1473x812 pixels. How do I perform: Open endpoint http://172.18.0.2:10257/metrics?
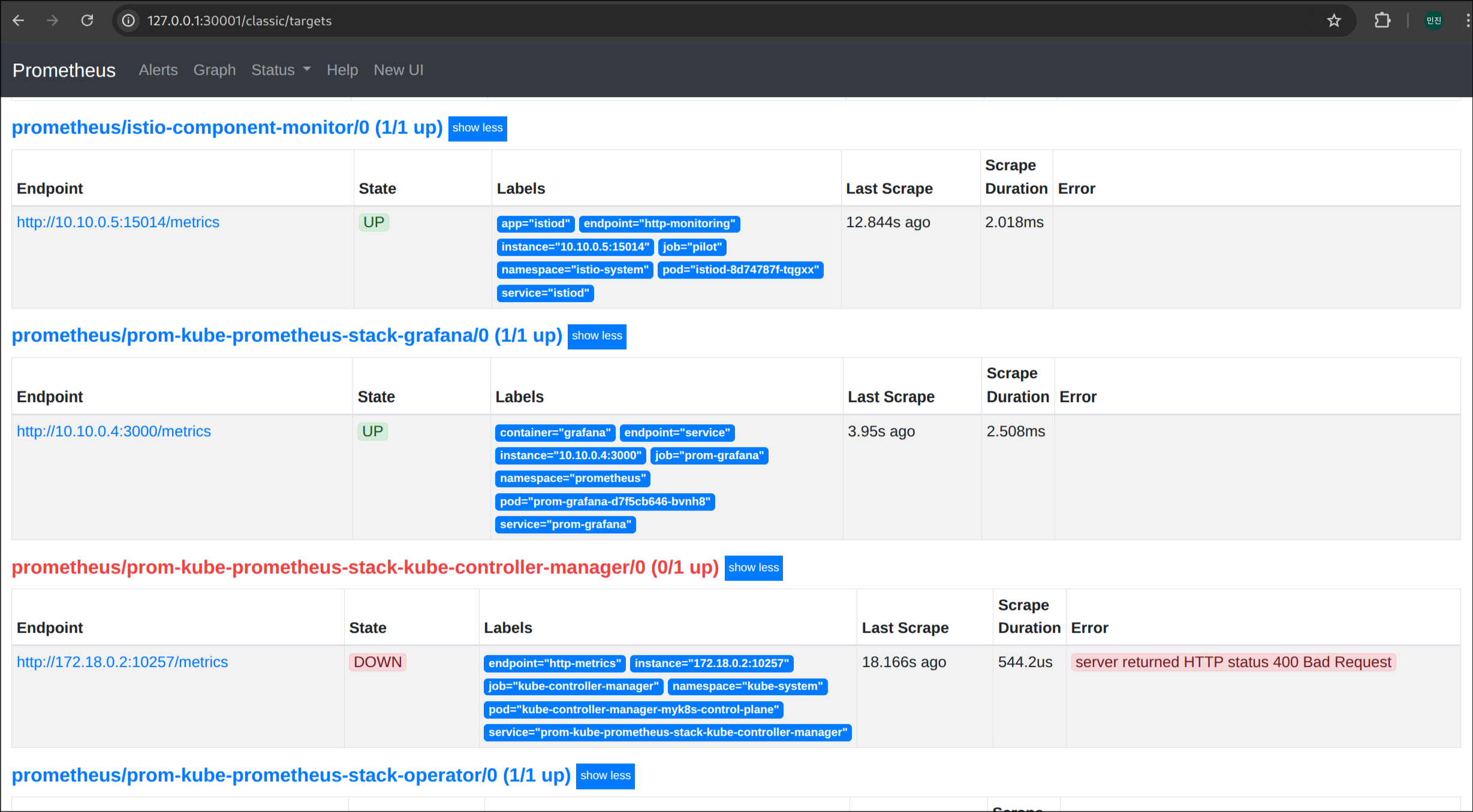coord(122,662)
